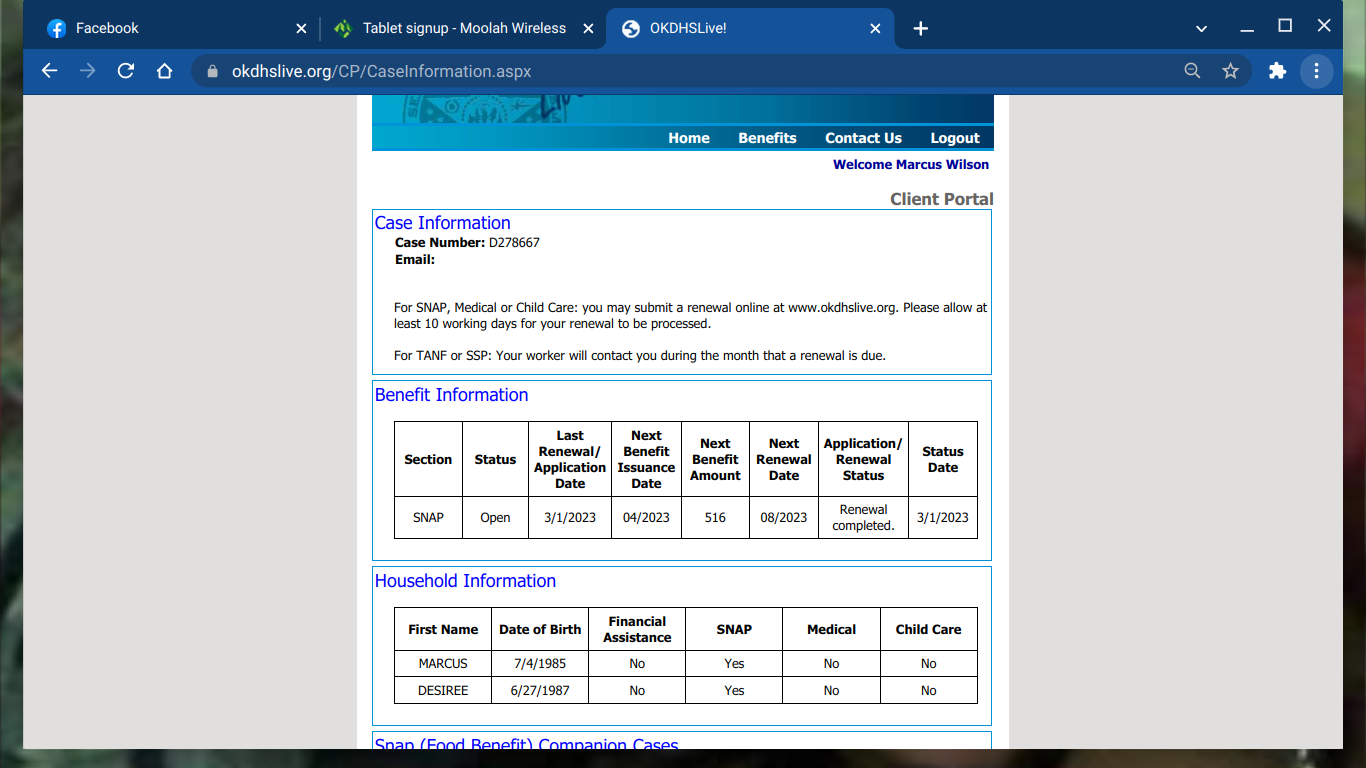Click the Moolah Wireless tab favicon
Screen dimensions: 1366x768
[343, 29]
